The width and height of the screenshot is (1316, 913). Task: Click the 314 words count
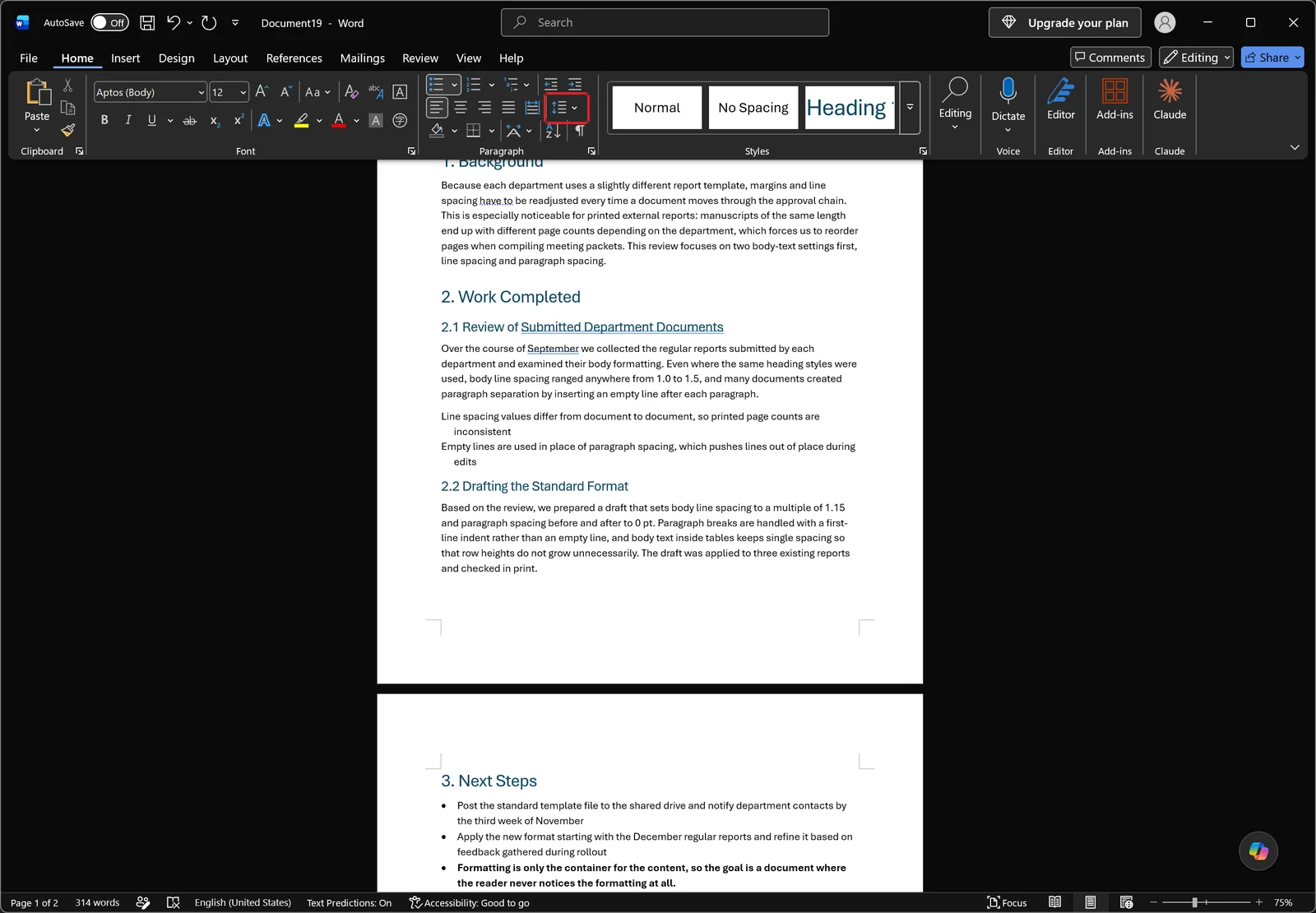point(97,902)
